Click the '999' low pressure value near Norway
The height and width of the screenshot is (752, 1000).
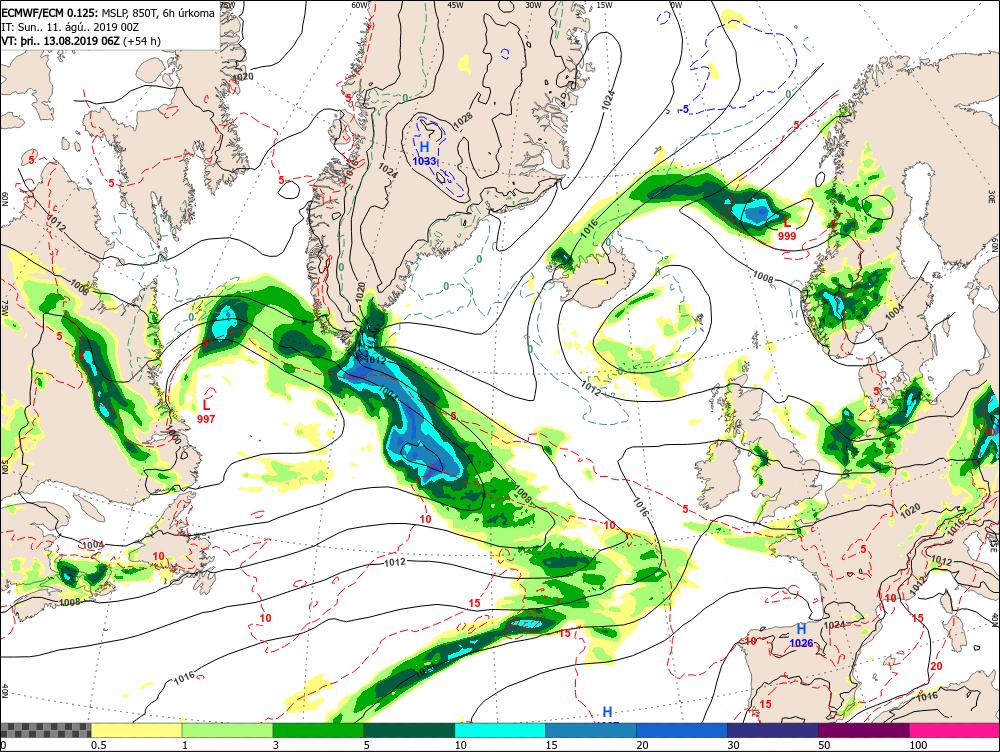click(x=787, y=236)
